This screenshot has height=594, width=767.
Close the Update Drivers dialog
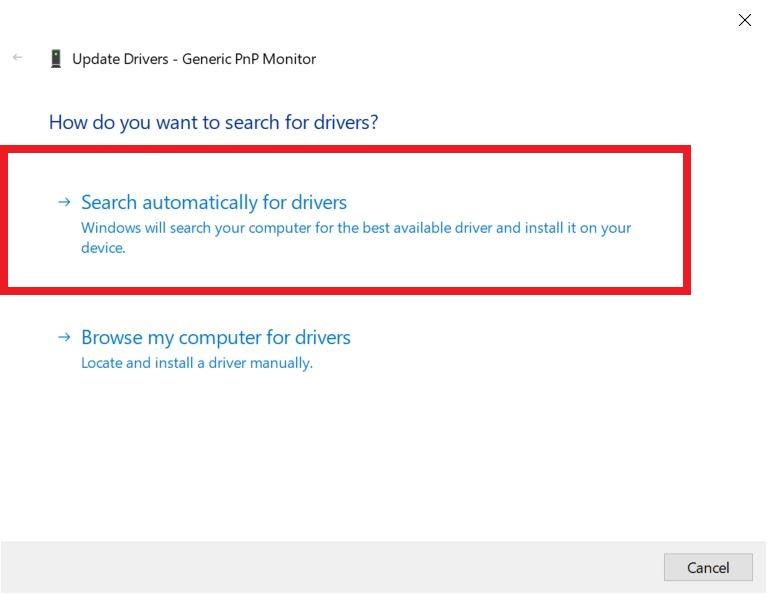pyautogui.click(x=744, y=20)
